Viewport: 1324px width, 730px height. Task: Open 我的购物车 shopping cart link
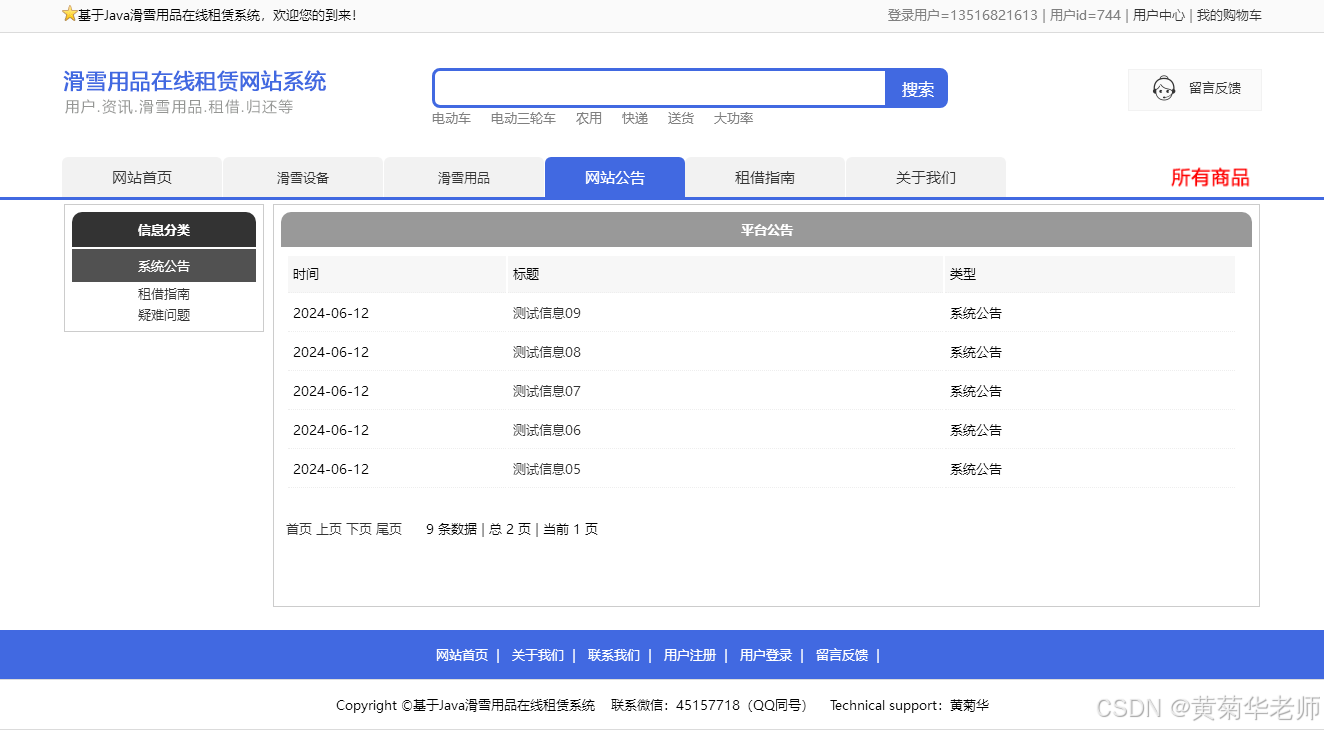coord(1229,15)
